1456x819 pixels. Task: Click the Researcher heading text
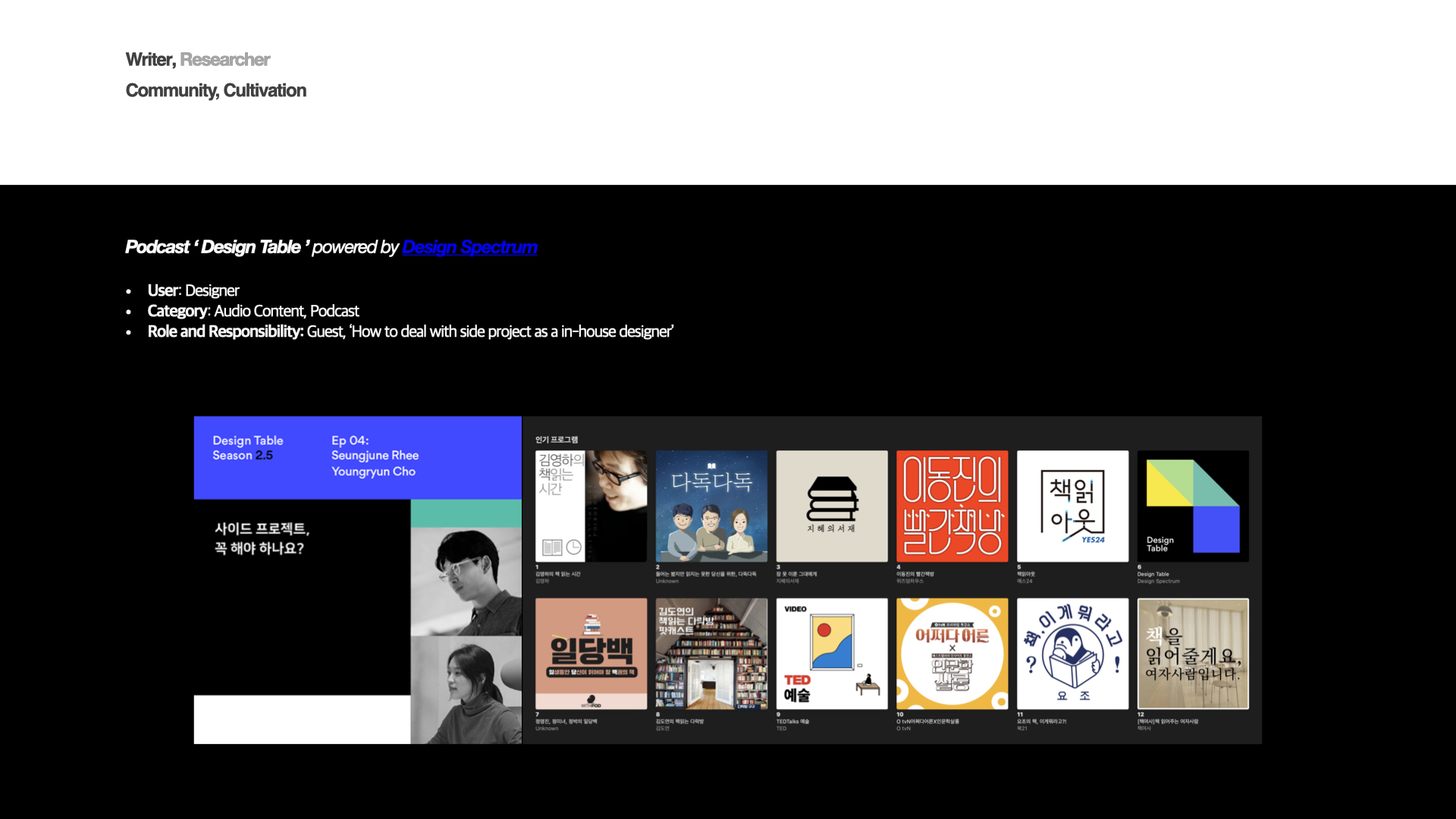pos(225,60)
